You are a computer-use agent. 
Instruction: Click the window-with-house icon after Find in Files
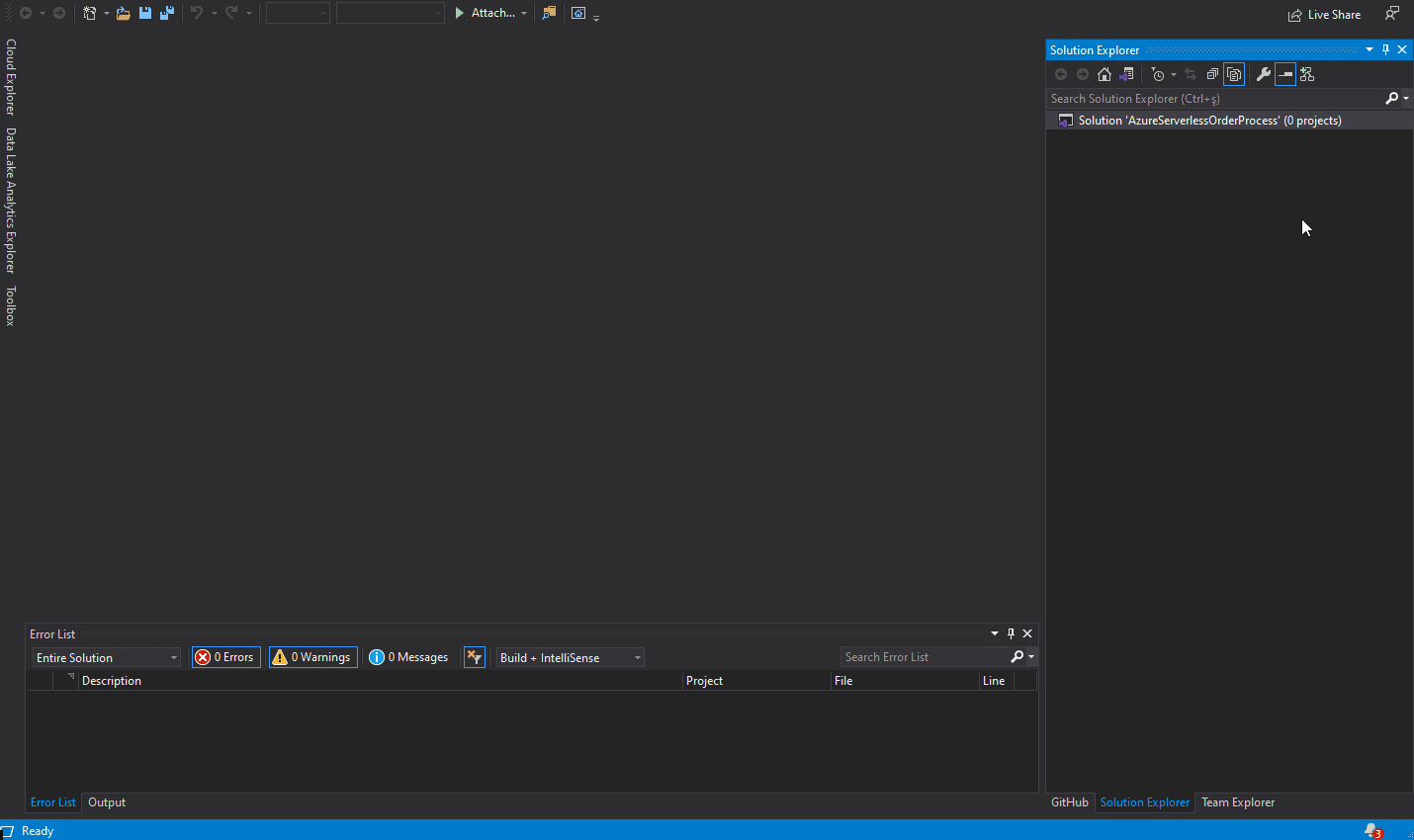coord(578,13)
